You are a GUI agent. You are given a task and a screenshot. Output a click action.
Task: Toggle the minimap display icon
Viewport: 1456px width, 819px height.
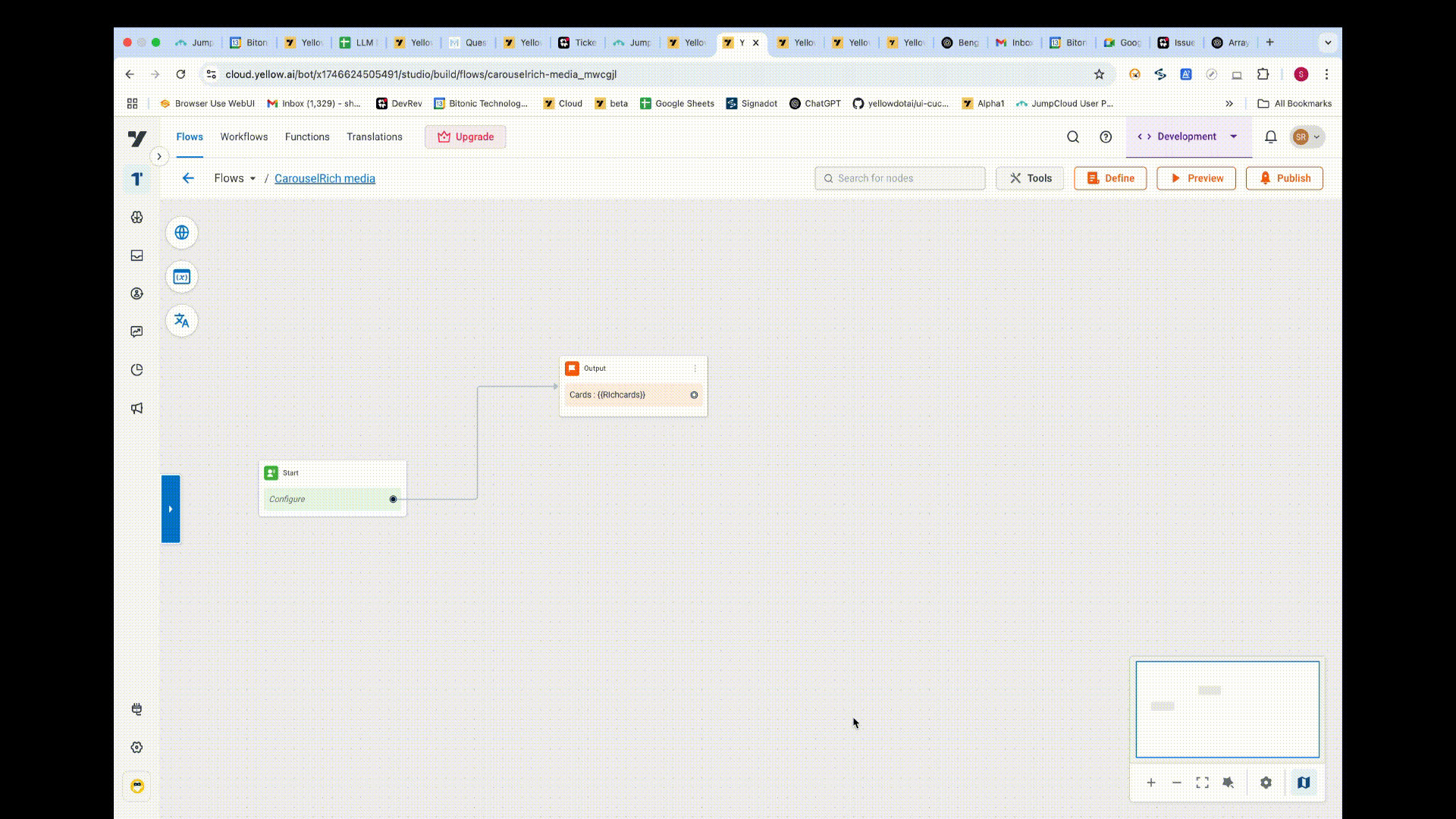tap(1304, 783)
